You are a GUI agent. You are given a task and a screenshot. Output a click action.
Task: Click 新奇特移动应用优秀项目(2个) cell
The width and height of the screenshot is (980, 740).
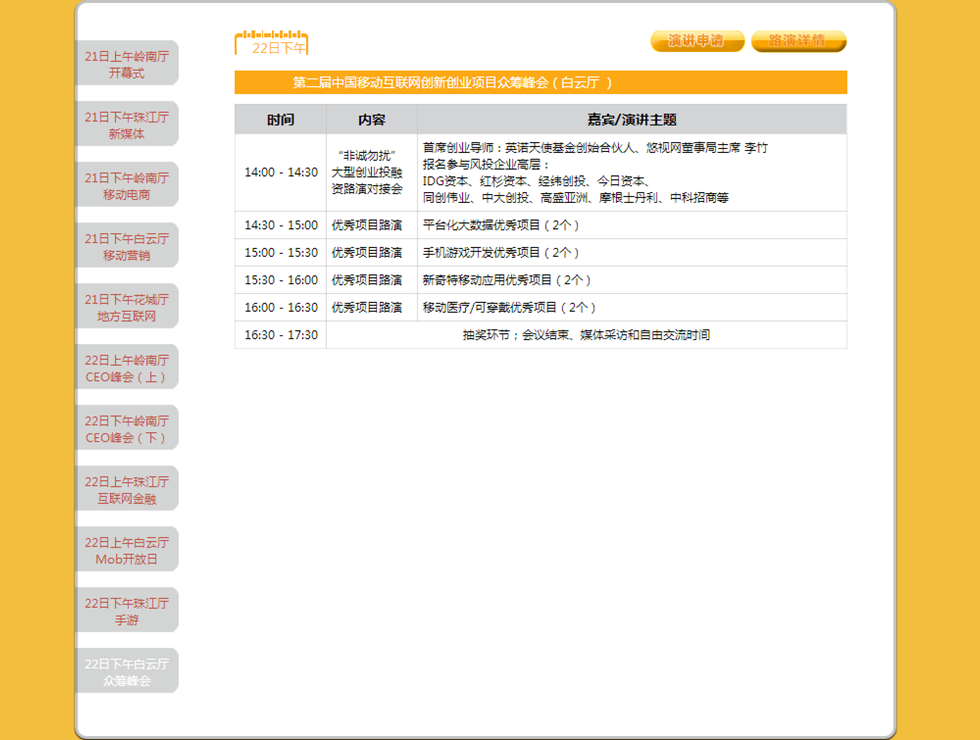[x=632, y=280]
